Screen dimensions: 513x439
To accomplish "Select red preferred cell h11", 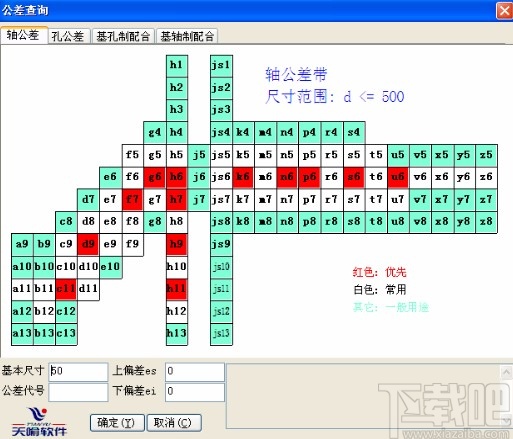I will point(177,289).
